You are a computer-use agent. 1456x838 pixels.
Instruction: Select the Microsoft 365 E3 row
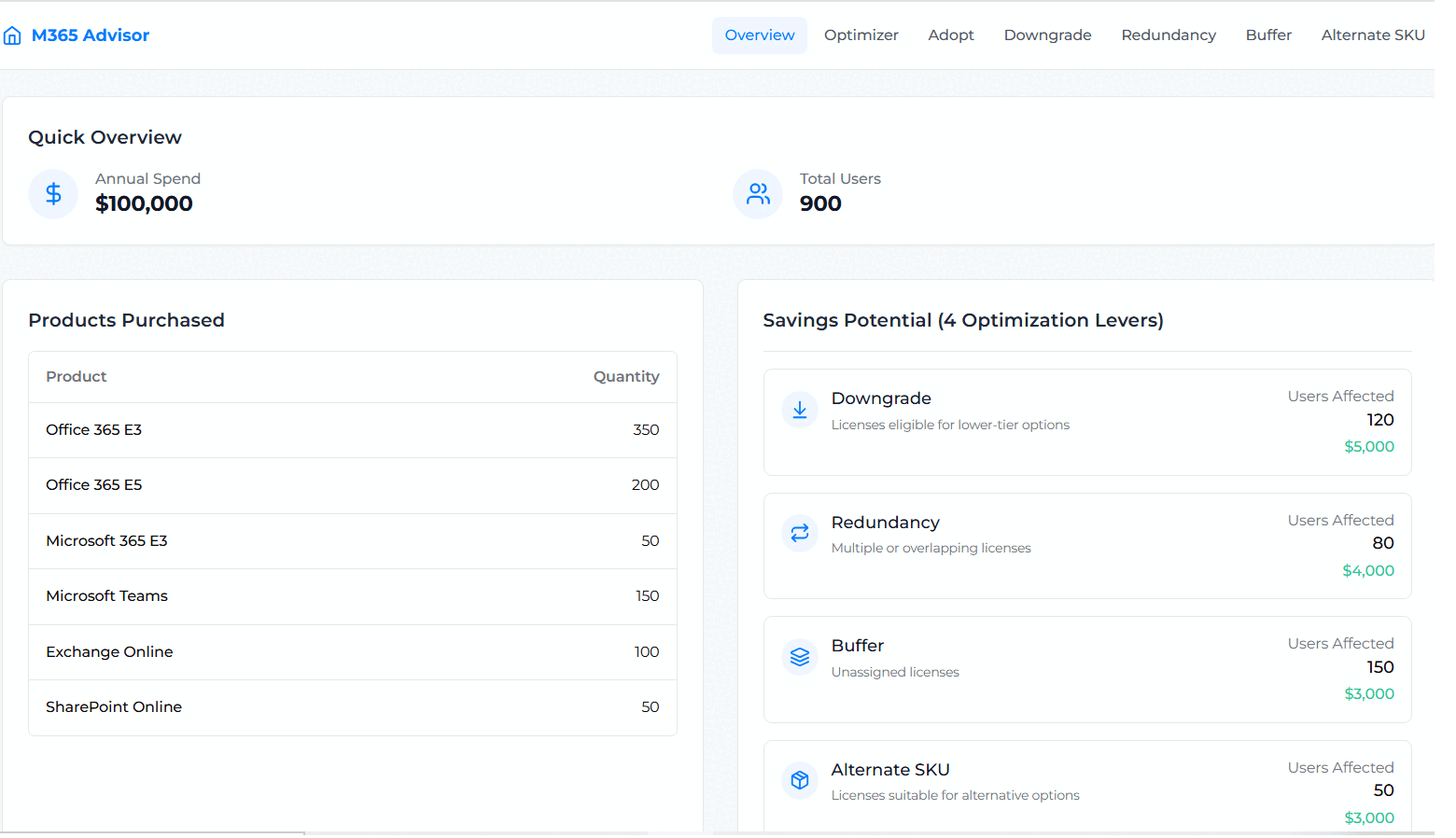coord(353,541)
